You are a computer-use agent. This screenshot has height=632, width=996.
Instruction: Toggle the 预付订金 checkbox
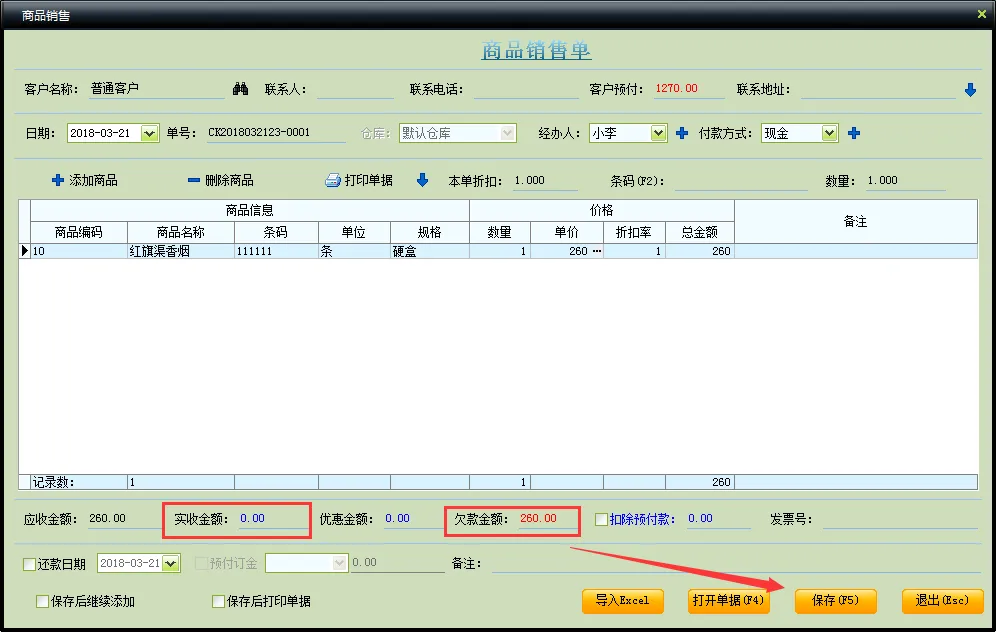(x=201, y=563)
